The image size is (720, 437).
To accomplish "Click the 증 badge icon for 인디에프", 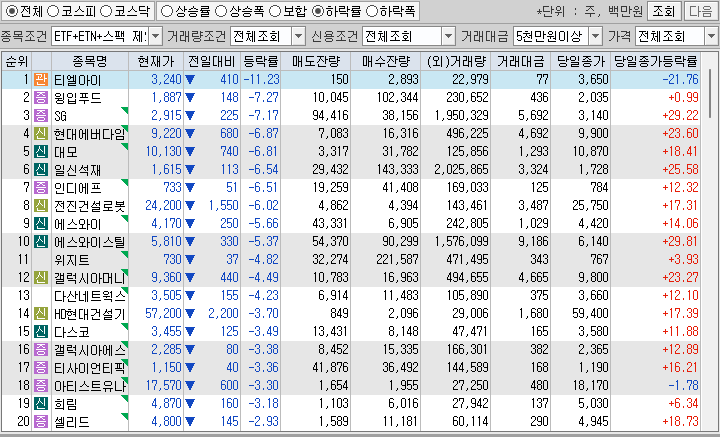I will tap(41, 188).
